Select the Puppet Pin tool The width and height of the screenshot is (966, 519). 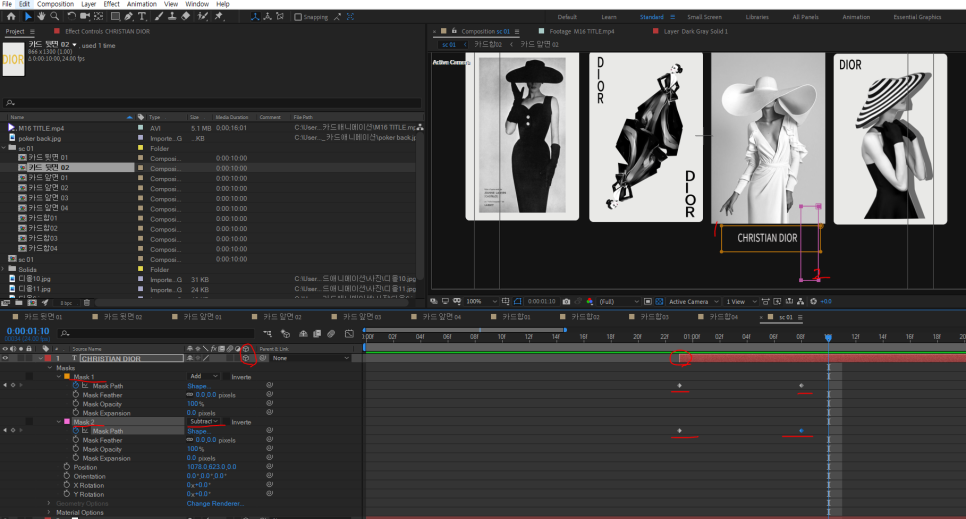click(x=219, y=17)
